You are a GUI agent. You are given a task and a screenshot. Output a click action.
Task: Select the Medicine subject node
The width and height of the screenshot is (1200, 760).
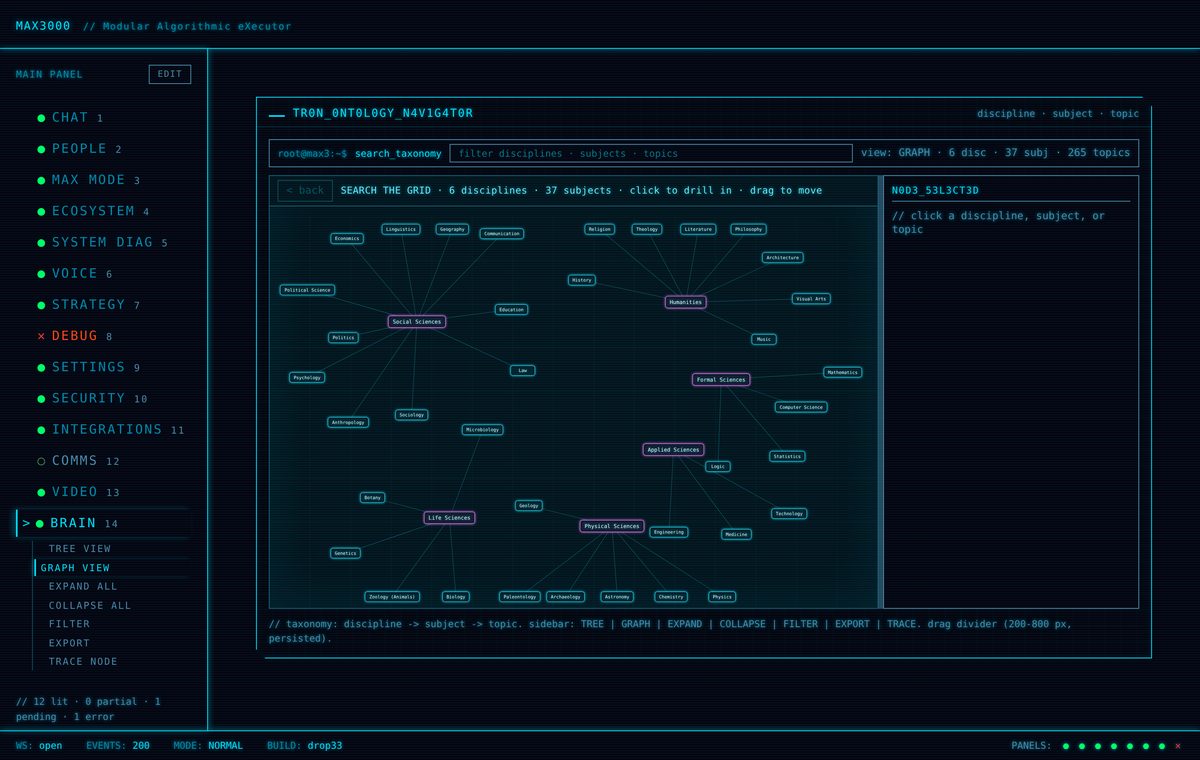[736, 535]
